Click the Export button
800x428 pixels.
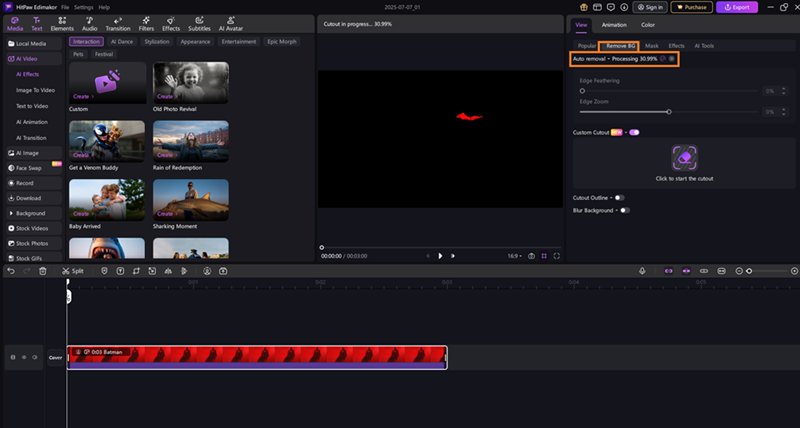tap(737, 7)
